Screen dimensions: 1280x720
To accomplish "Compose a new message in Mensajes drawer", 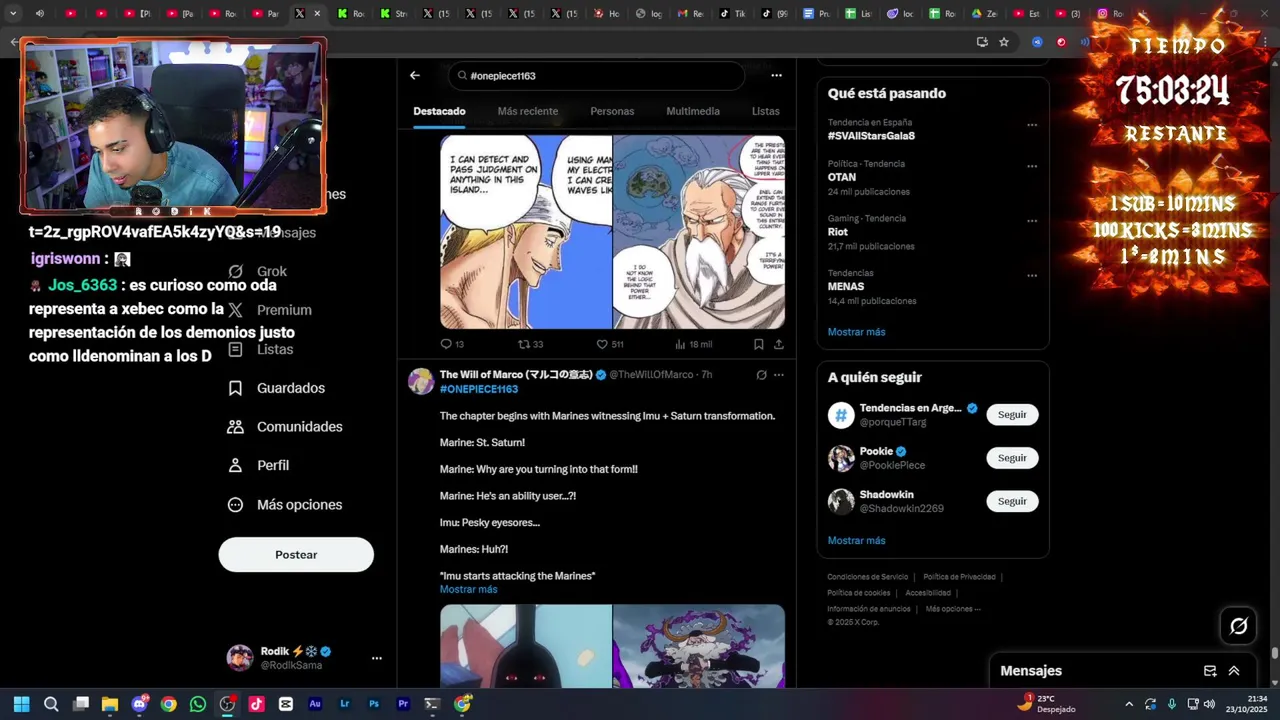I will (1210, 671).
